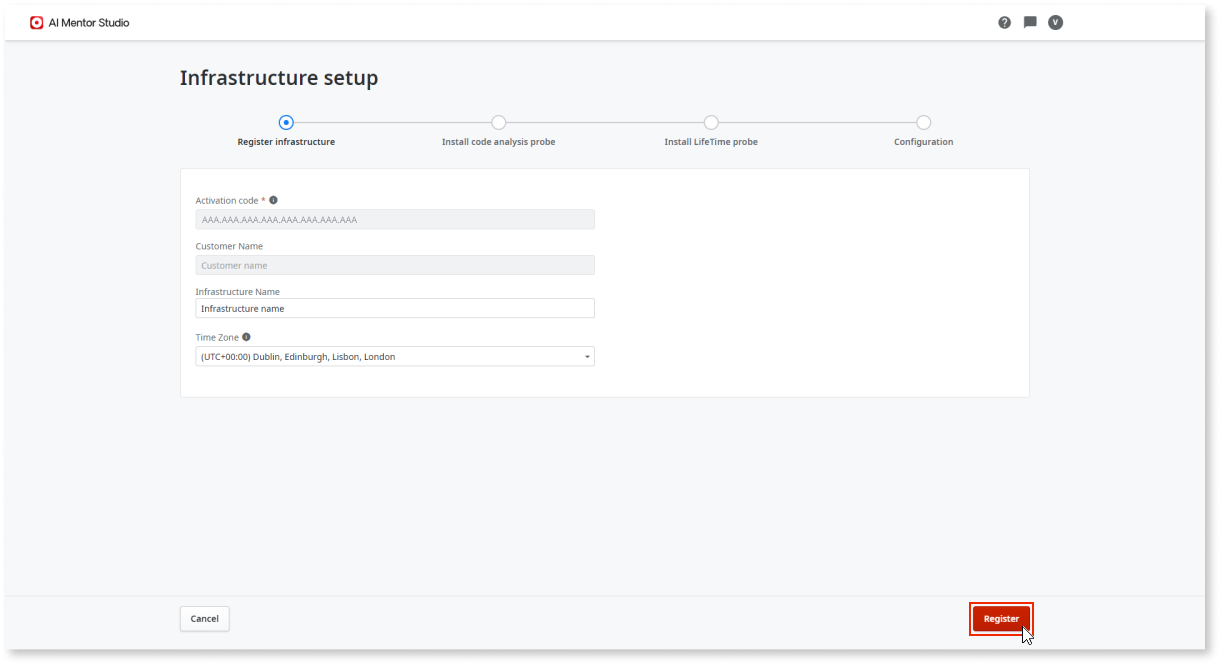The width and height of the screenshot is (1220, 665).
Task: Select the Register infrastructure step label
Action: (286, 141)
